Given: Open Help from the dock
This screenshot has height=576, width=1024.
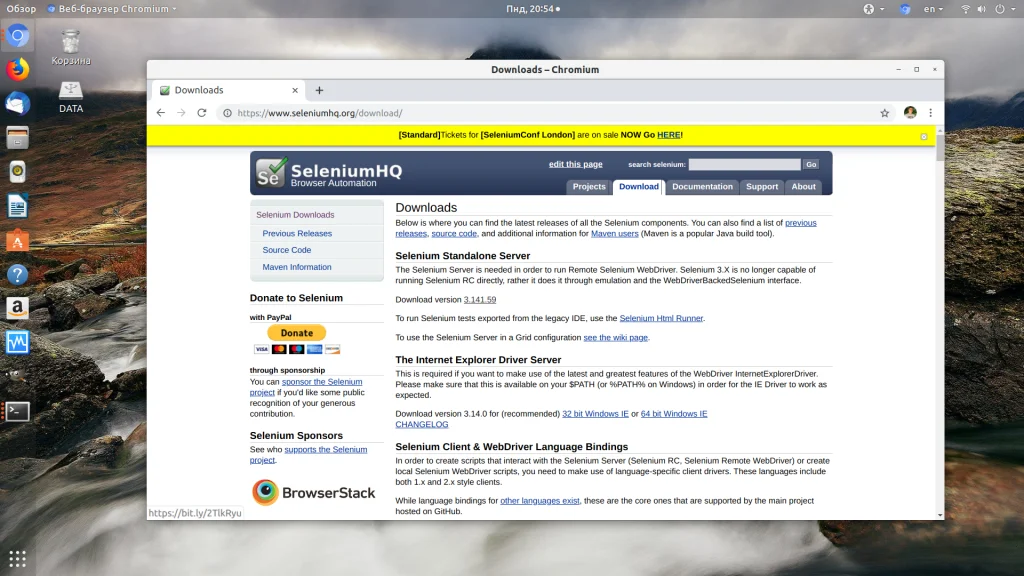Looking at the screenshot, I should click(x=18, y=274).
